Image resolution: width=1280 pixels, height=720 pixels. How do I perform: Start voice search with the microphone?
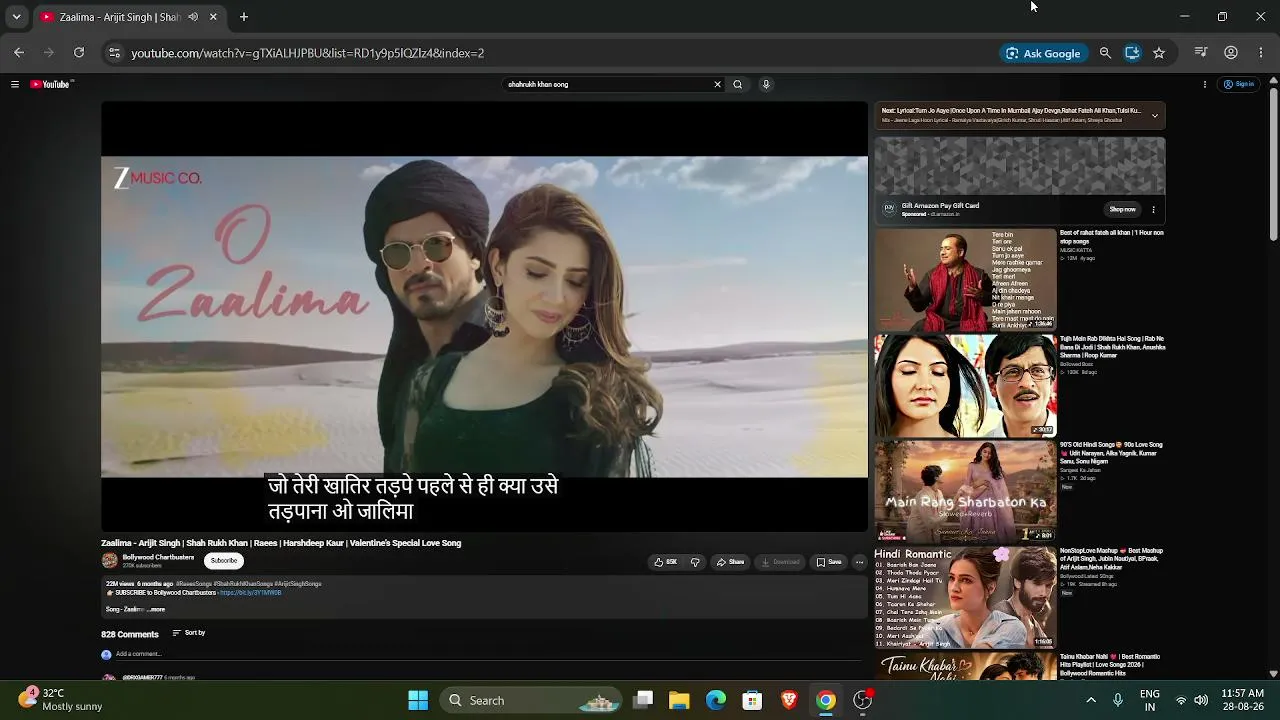[x=766, y=85]
